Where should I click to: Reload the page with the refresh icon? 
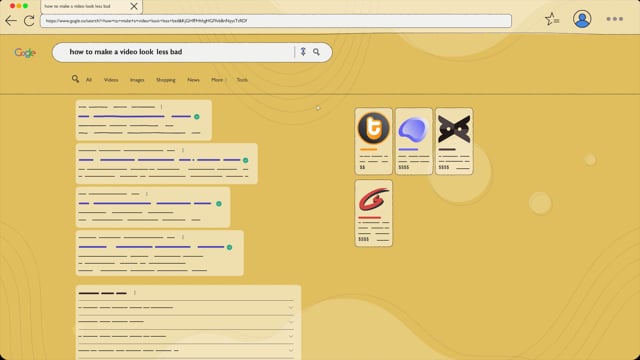(29, 20)
